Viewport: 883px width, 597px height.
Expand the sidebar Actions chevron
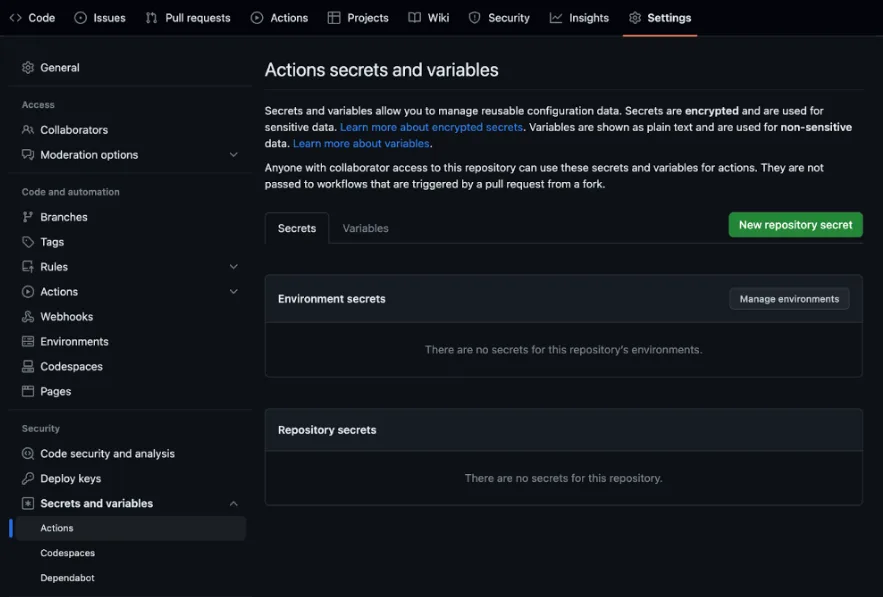(234, 292)
